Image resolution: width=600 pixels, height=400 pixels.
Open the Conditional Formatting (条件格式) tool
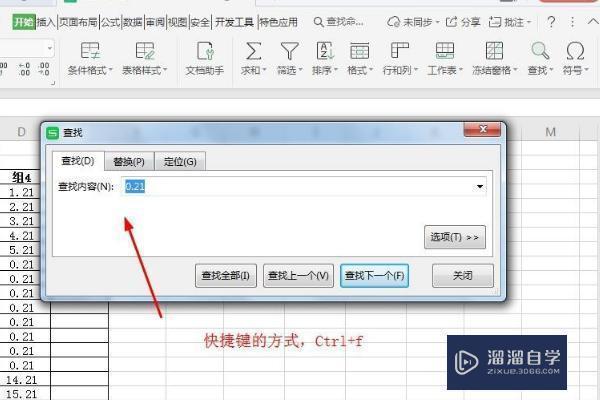pyautogui.click(x=90, y=51)
